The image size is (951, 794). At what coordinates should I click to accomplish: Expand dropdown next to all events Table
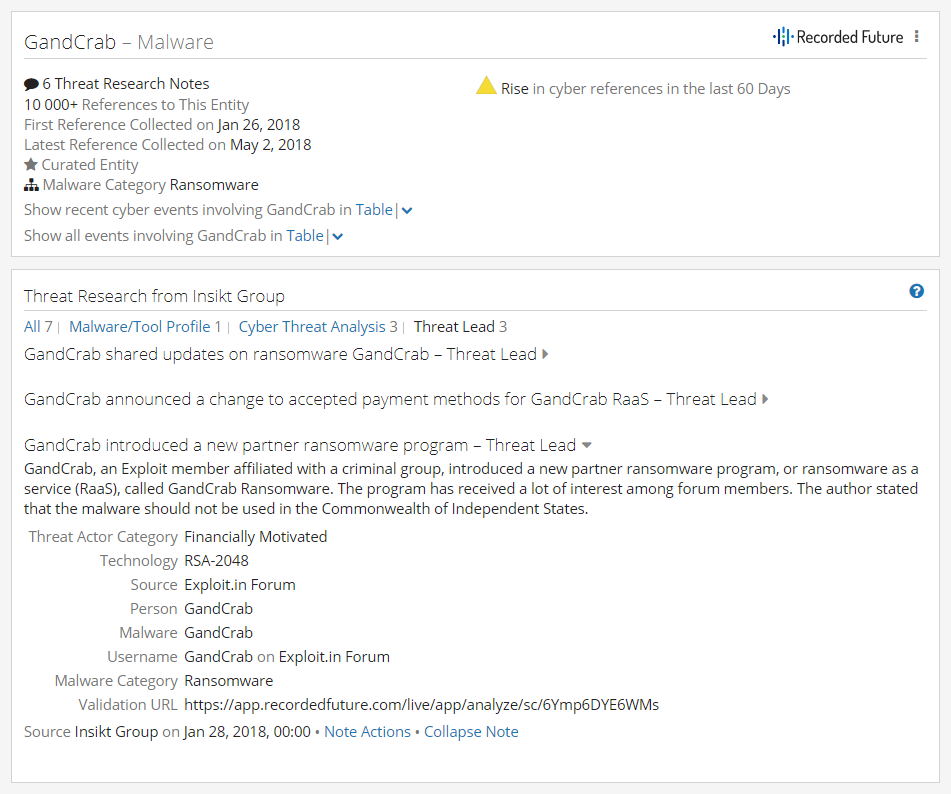tap(338, 237)
